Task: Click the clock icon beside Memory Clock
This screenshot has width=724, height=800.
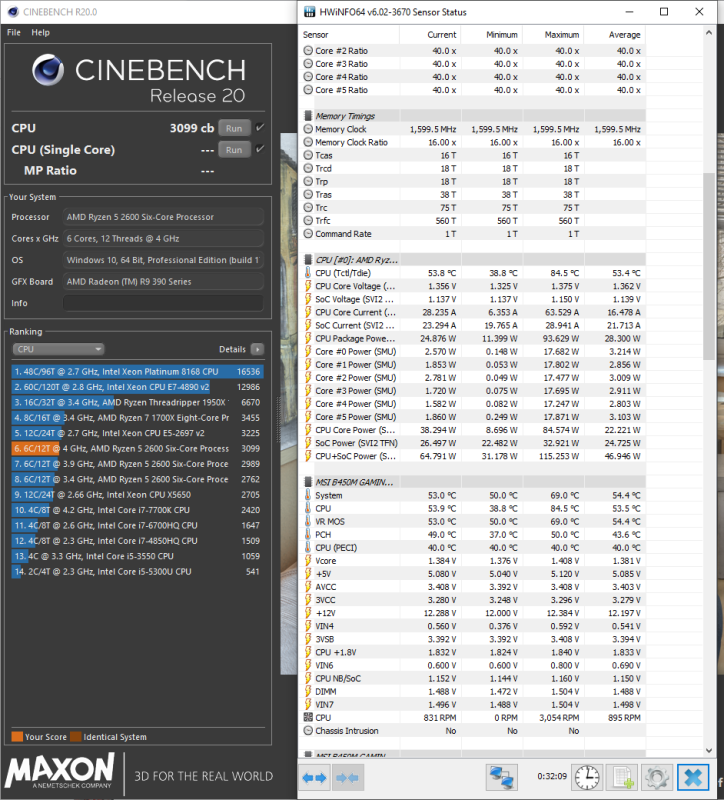Action: [x=308, y=129]
